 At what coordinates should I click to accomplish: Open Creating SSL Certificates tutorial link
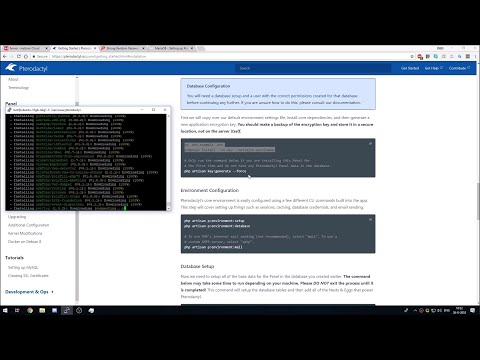(28, 276)
